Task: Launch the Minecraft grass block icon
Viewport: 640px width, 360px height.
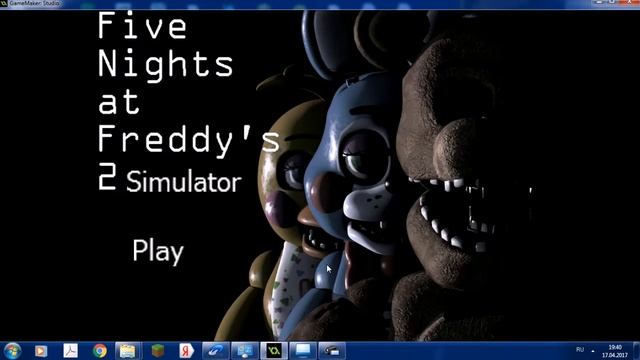Action: click(x=158, y=351)
